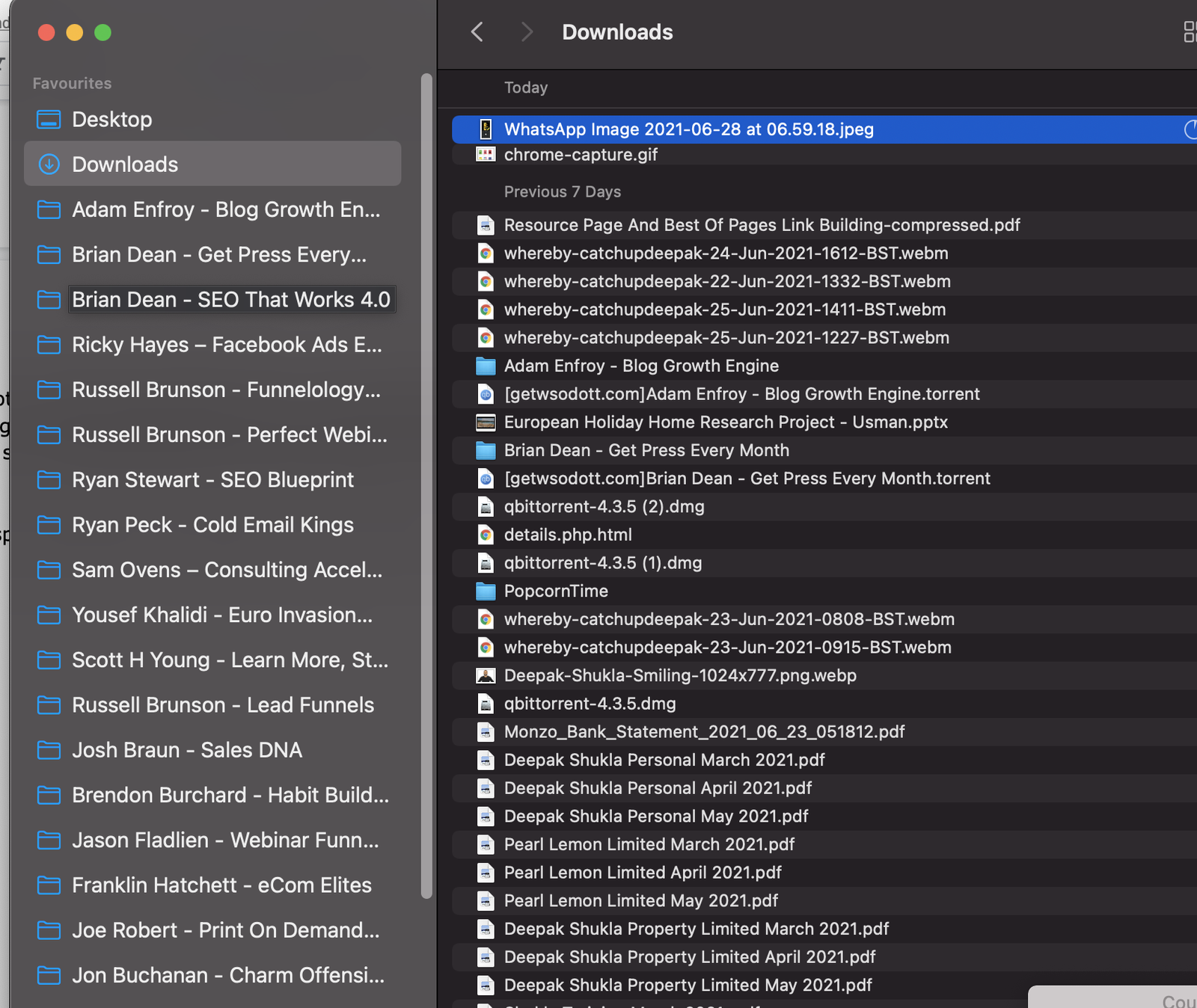Open Josh Braun - Sales DNA folder
This screenshot has height=1008, width=1197.
[212, 750]
